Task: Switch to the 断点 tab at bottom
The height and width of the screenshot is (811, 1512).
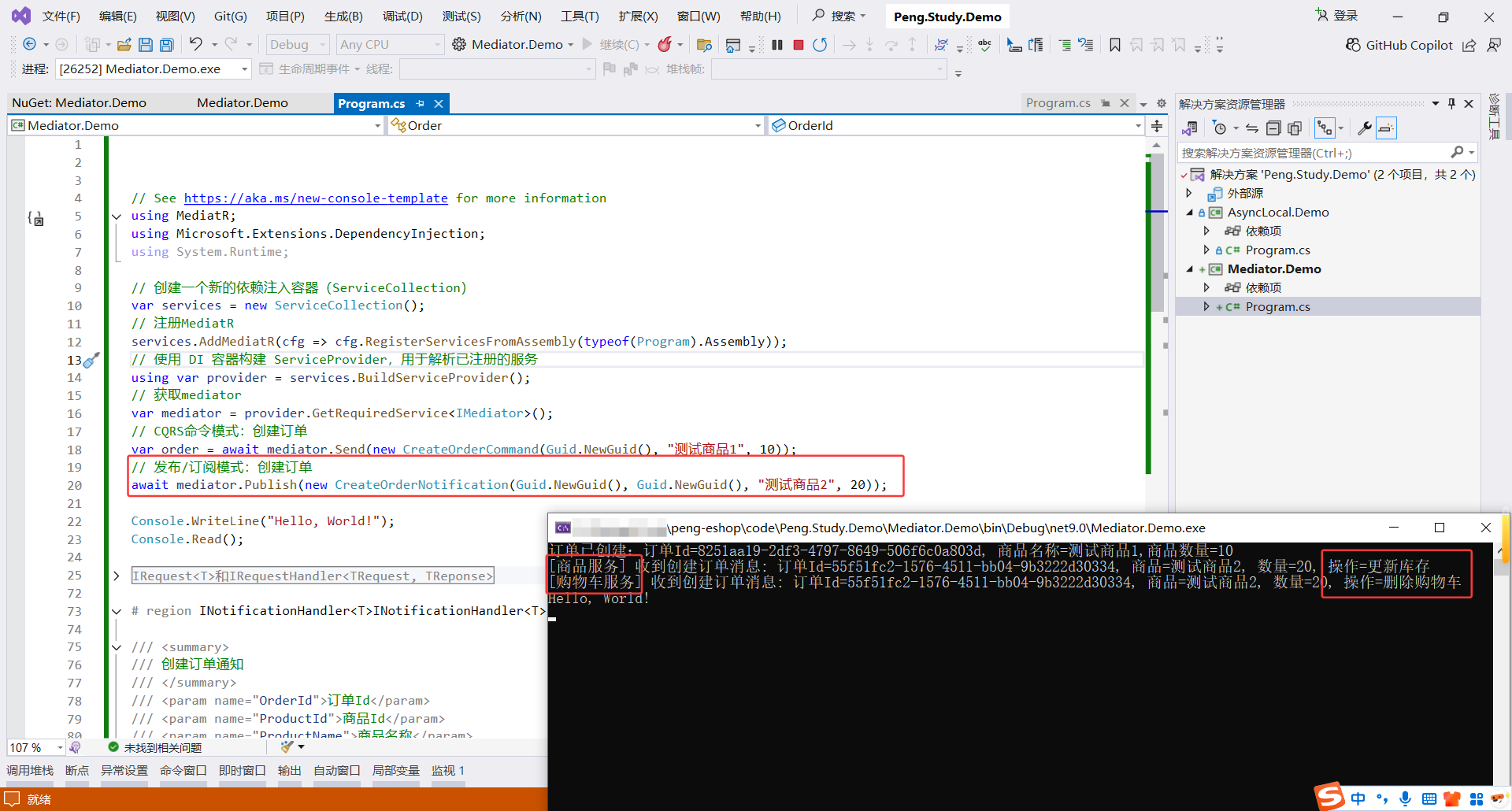Action: (x=77, y=771)
